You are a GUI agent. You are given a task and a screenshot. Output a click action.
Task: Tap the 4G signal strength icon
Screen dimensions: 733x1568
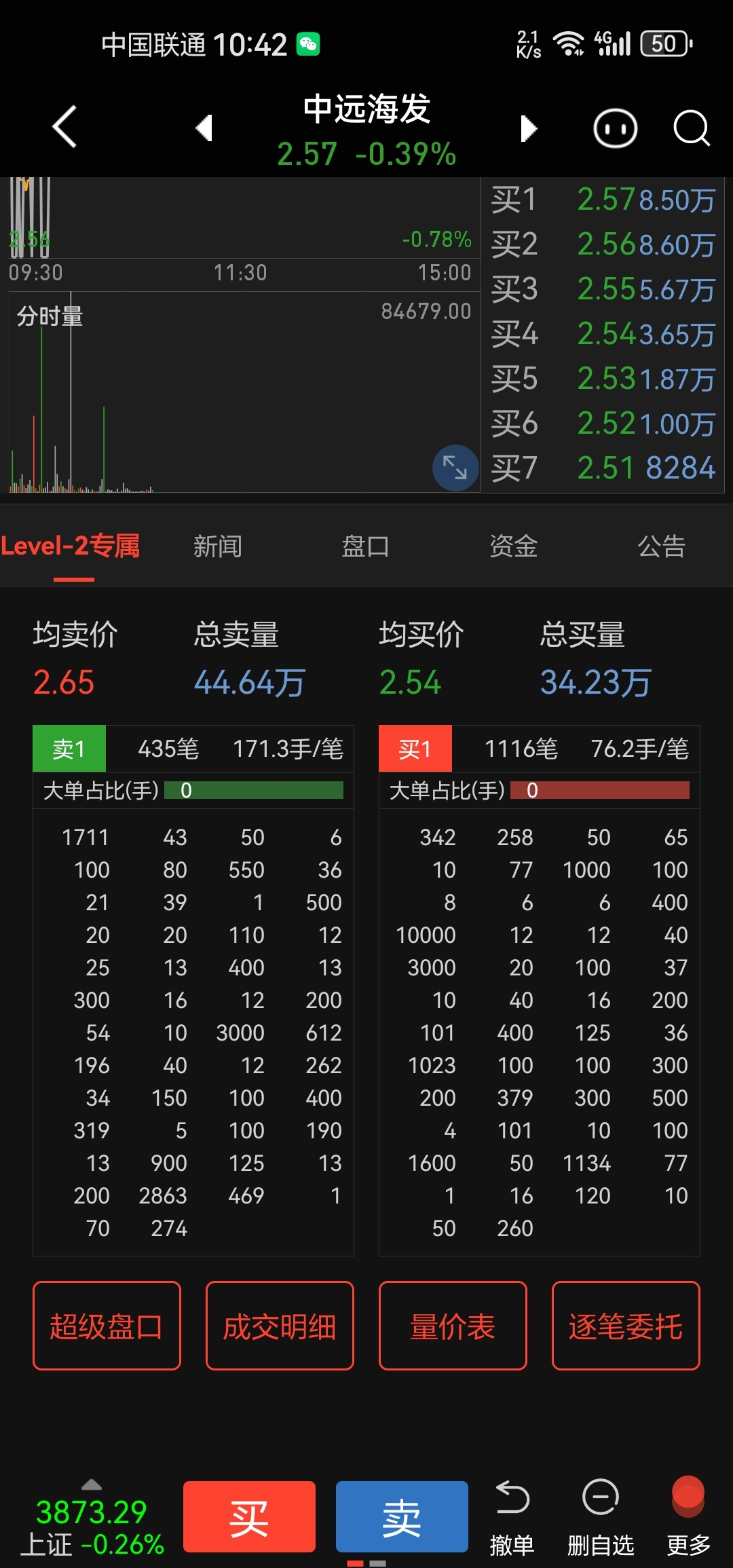(613, 43)
